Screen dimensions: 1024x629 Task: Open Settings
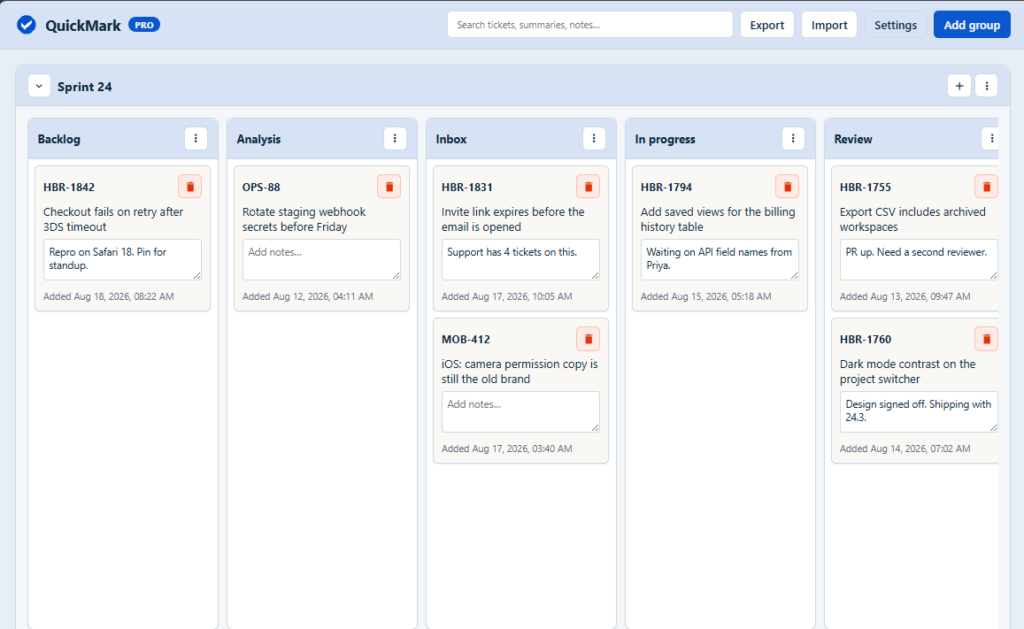(895, 25)
